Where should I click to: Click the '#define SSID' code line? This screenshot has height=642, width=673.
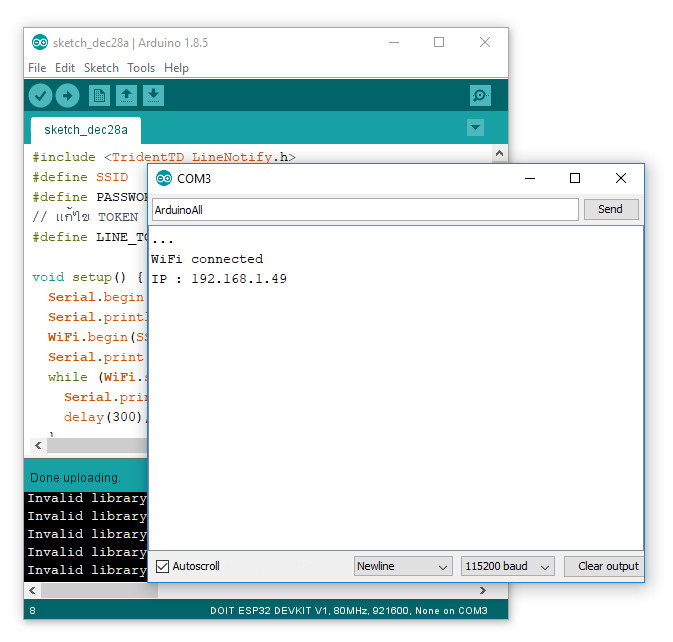[80, 177]
